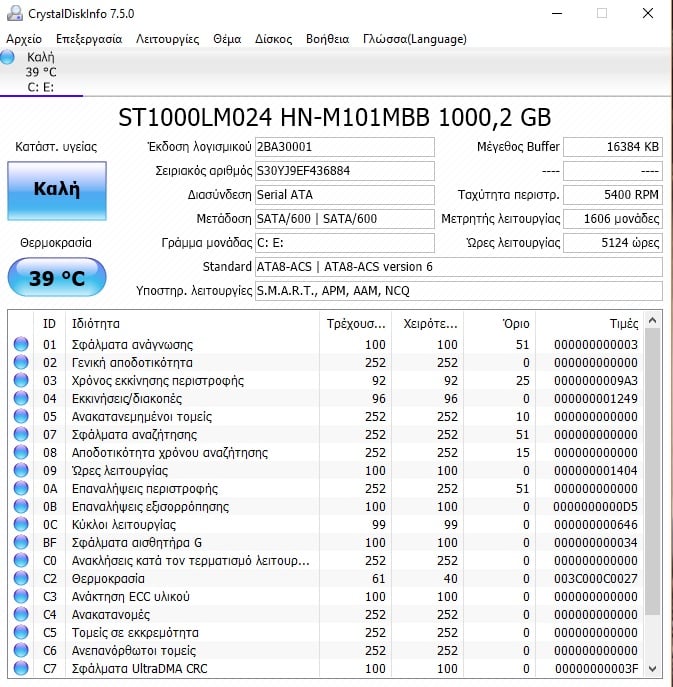Screen dimensions: 673x687
Task: Click the 1606 μονάδες power-on count field
Action: pyautogui.click(x=613, y=219)
